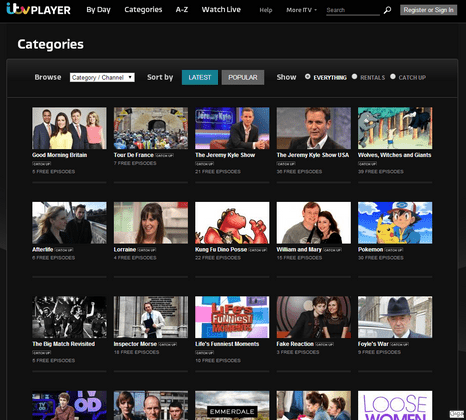The image size is (466, 420).
Task: Click the Pokemon title link
Action: pos(370,250)
